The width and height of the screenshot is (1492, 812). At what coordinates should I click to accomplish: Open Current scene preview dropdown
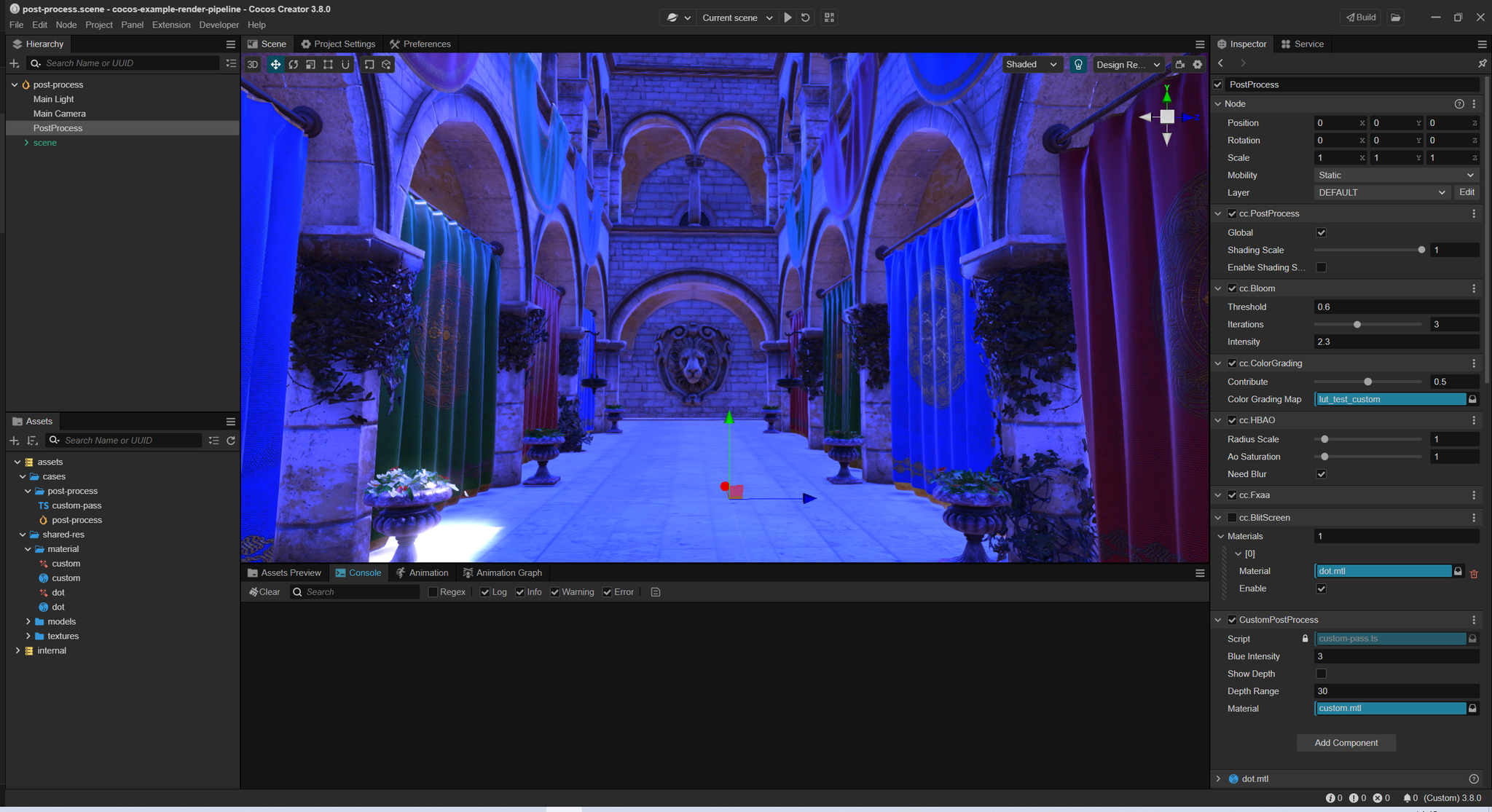coord(737,17)
